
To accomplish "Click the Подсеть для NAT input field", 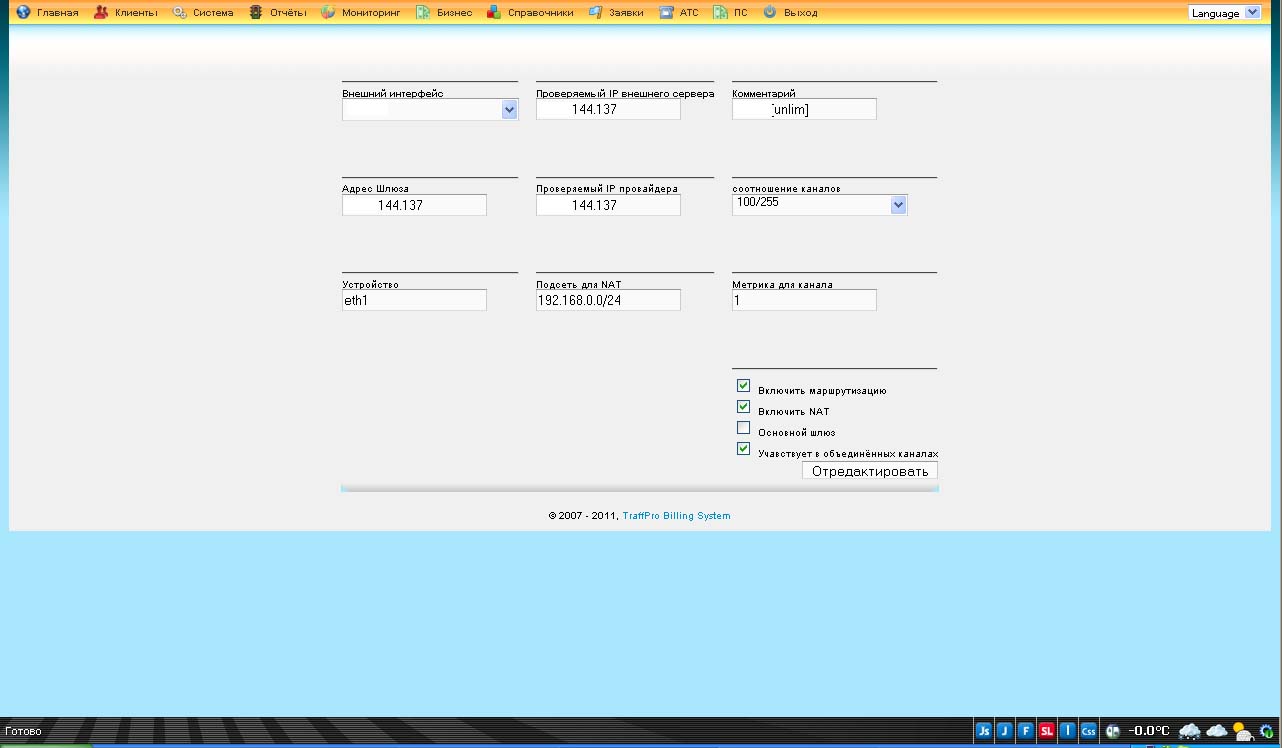I will click(608, 300).
